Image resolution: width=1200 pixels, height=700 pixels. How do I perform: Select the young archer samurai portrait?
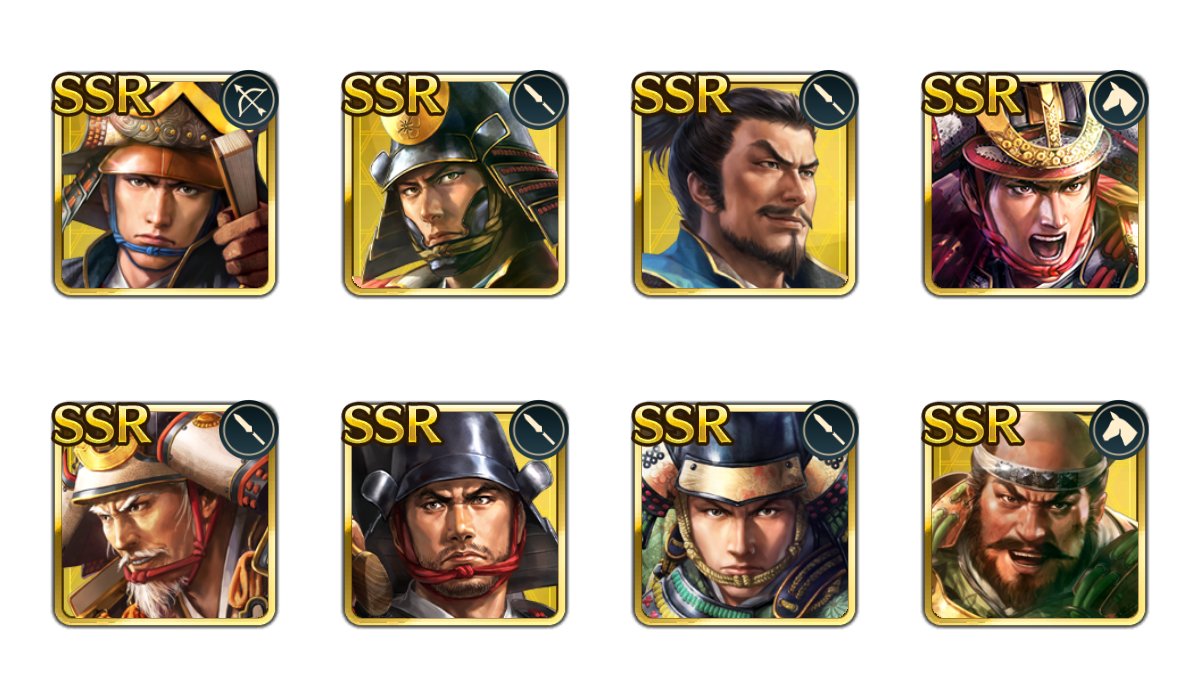click(164, 188)
